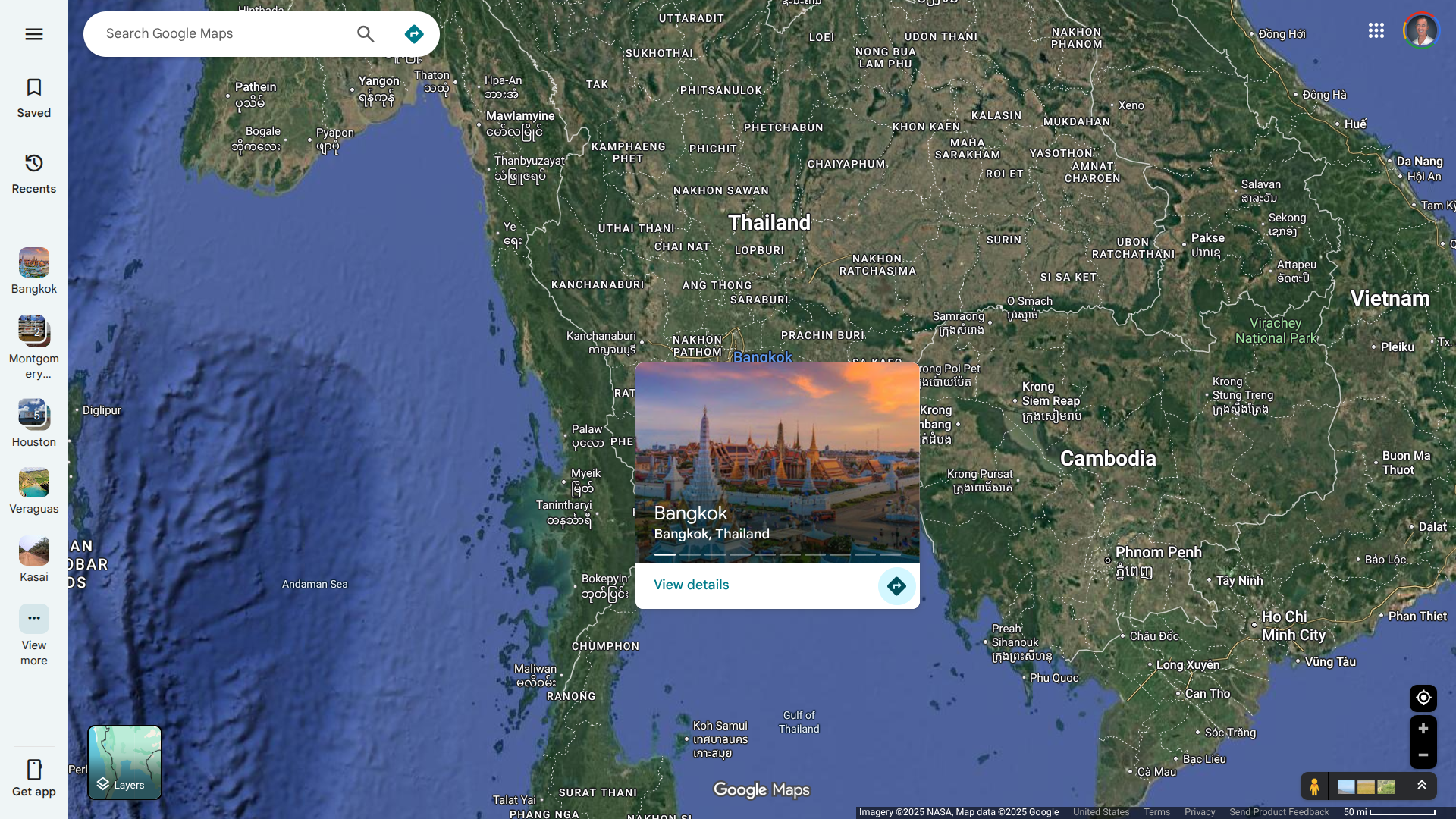1456x819 pixels.
Task: Click View details for Bangkok
Action: [x=691, y=585]
